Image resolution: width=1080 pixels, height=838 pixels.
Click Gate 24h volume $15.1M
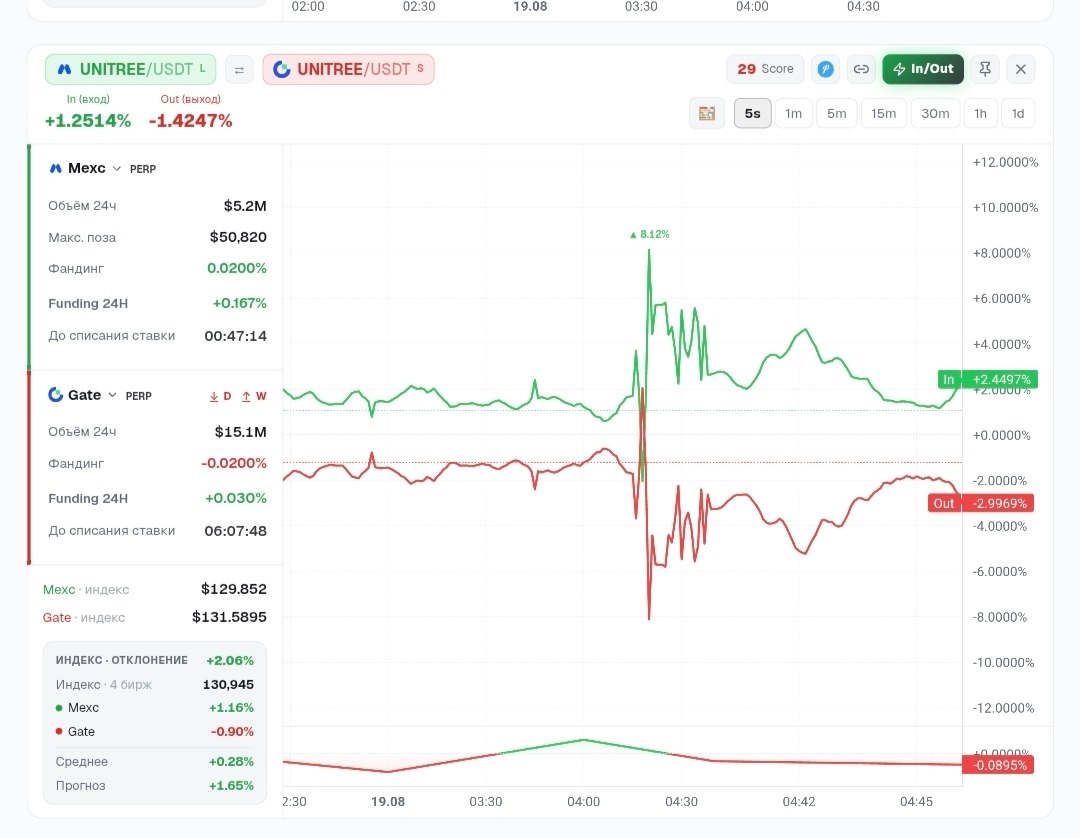[240, 432]
